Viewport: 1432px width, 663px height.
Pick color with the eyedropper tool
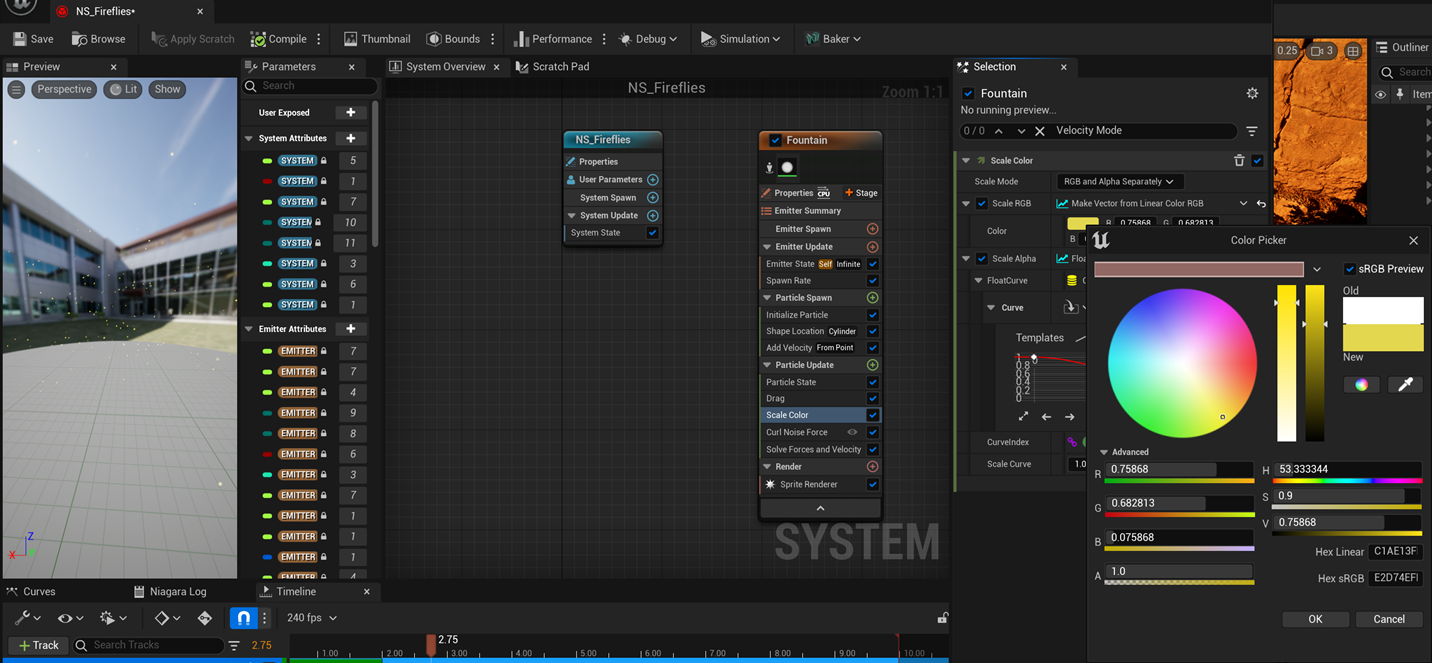1404,384
